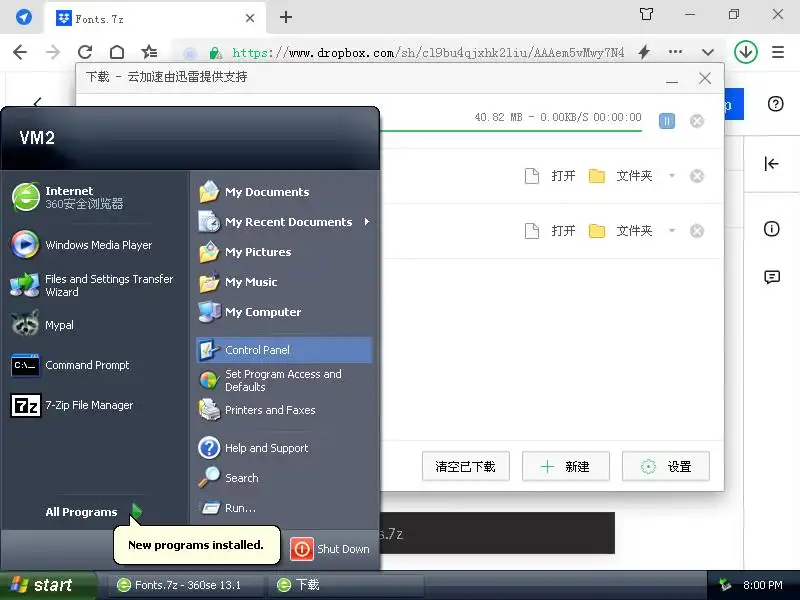Image resolution: width=800 pixels, height=600 pixels.
Task: Click the download progress bar
Action: [510, 131]
